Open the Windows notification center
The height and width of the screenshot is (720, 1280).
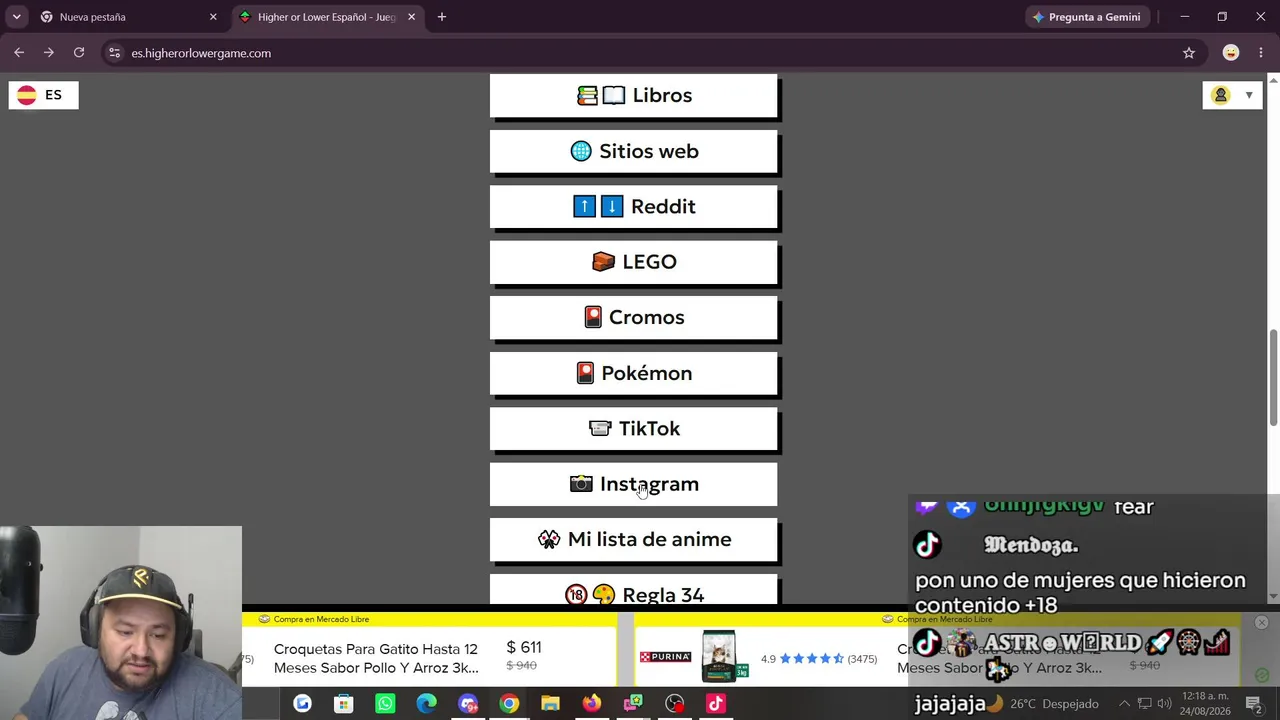(x=1254, y=704)
